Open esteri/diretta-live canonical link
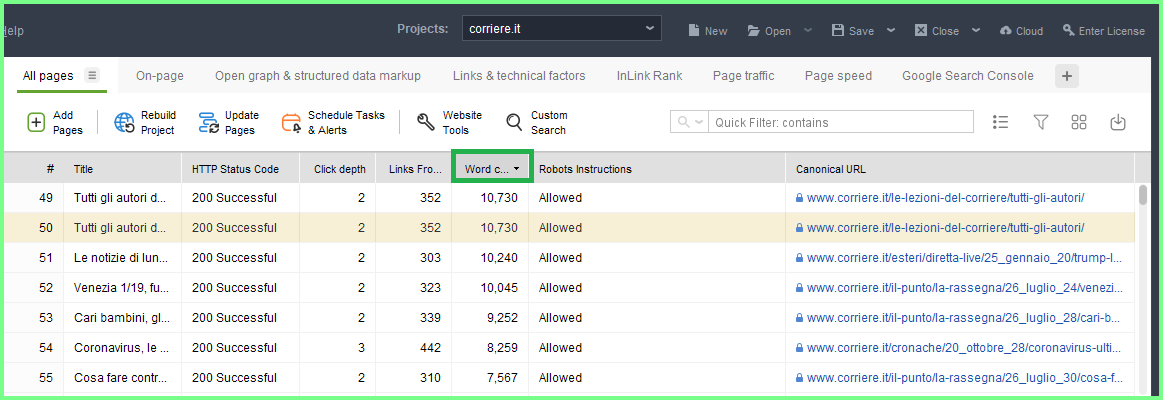The height and width of the screenshot is (400, 1163). point(964,258)
